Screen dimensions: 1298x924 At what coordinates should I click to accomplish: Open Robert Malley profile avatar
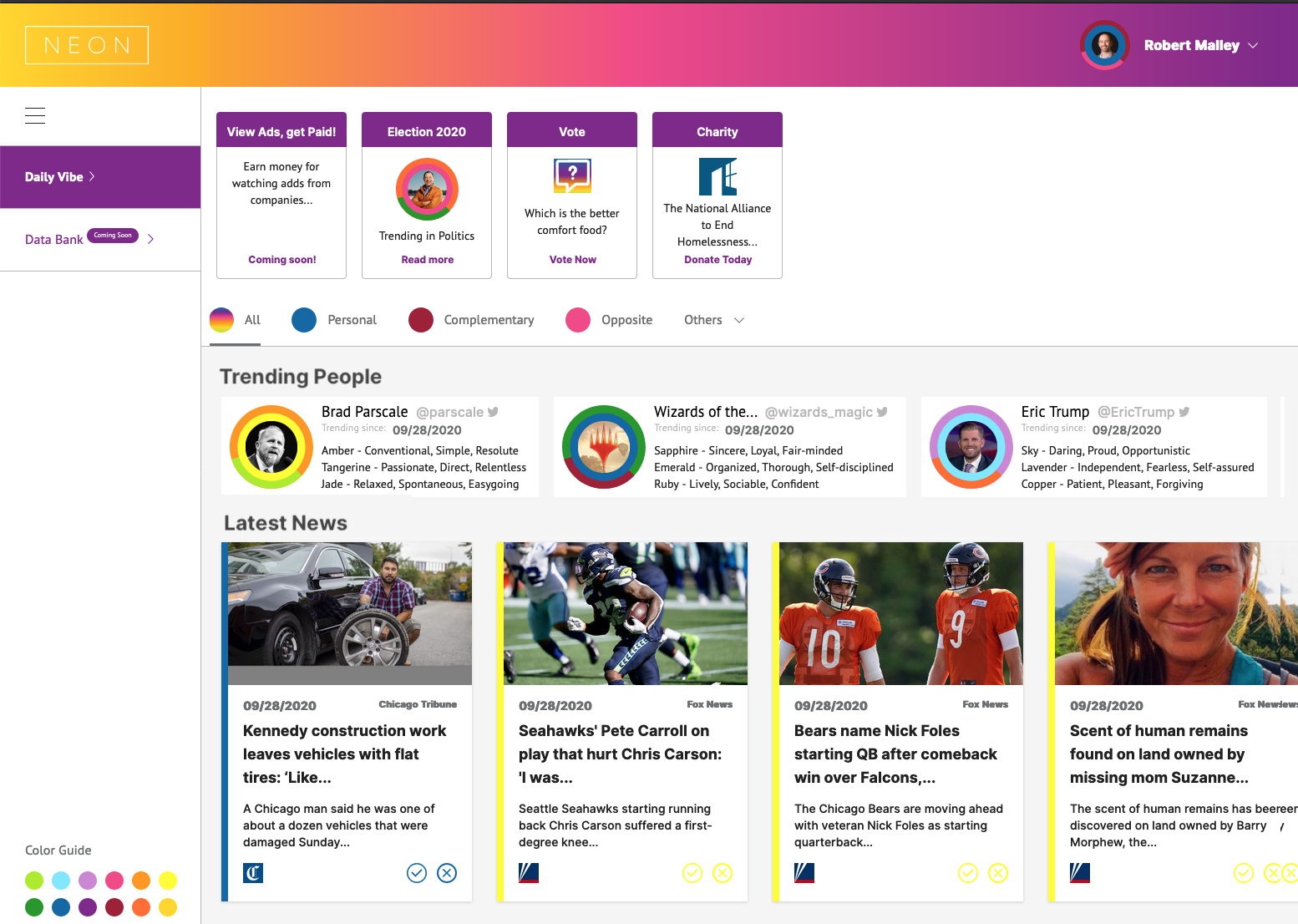pyautogui.click(x=1105, y=45)
